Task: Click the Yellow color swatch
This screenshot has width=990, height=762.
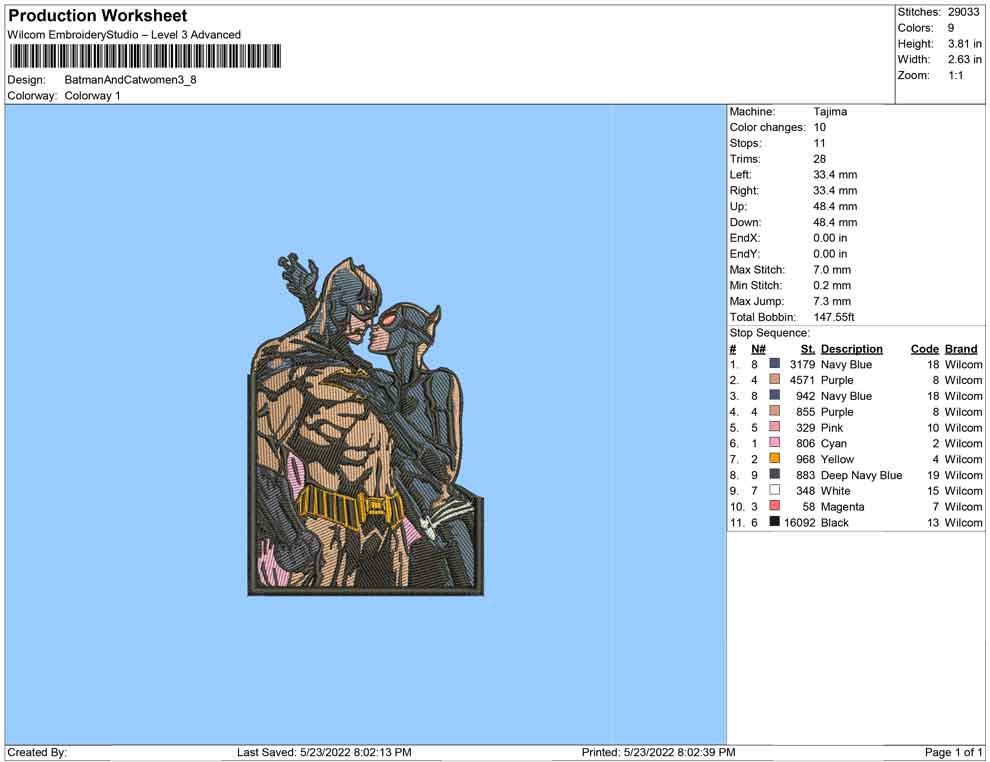Action: (x=775, y=458)
